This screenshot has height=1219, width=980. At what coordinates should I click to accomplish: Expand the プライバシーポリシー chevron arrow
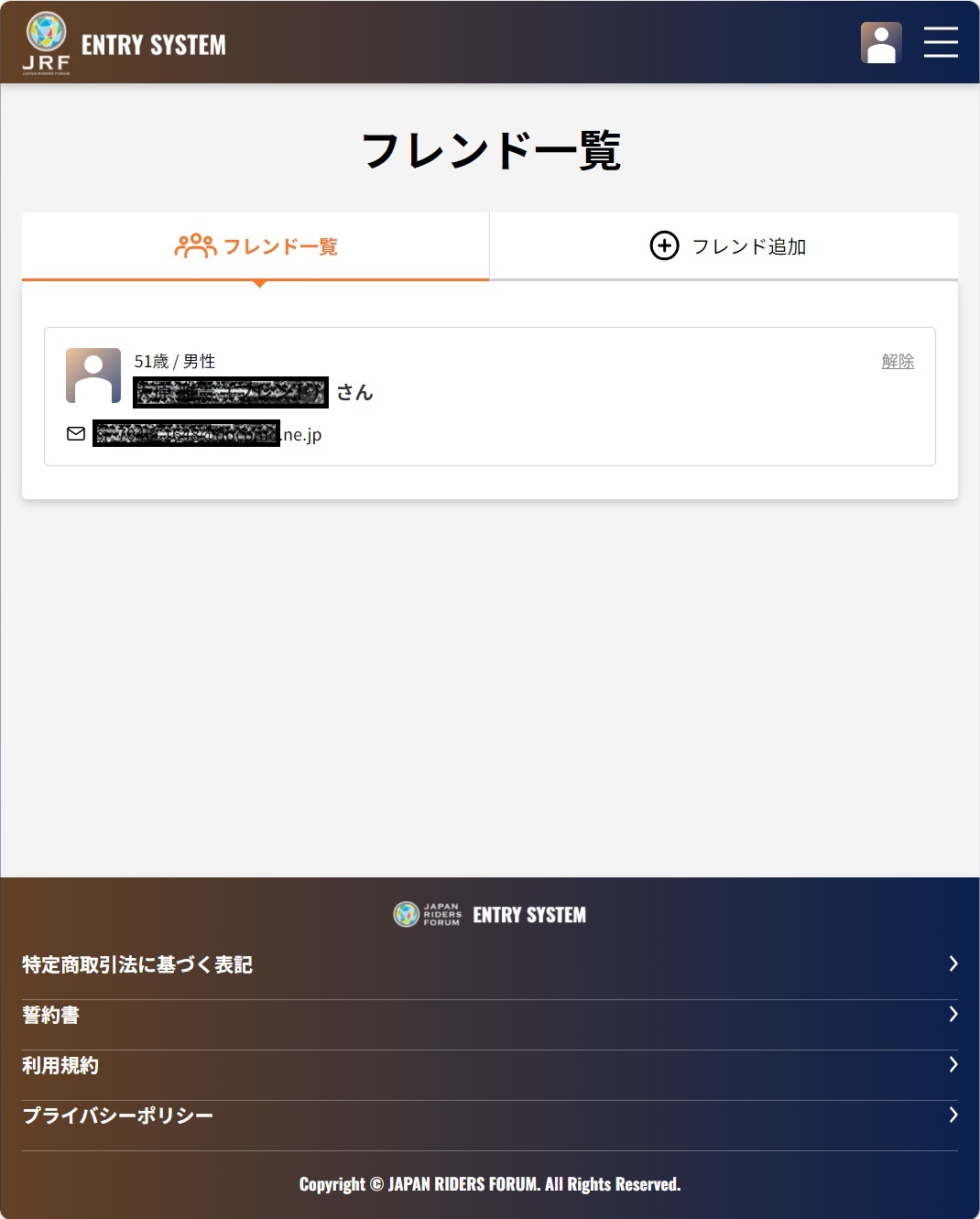pos(953,1115)
